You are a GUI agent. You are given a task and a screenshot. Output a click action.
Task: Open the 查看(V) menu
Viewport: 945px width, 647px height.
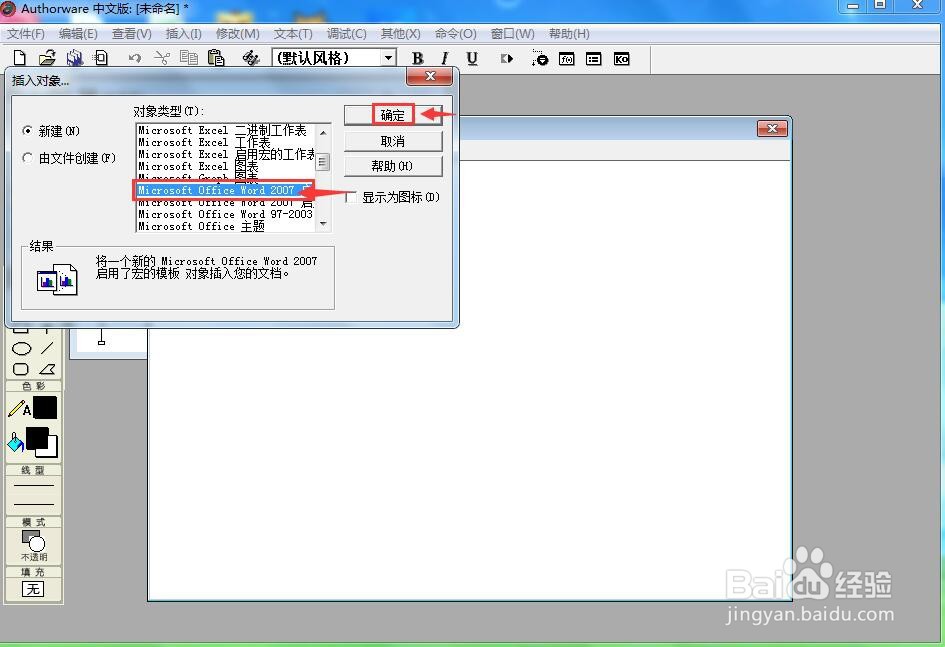[x=132, y=34]
